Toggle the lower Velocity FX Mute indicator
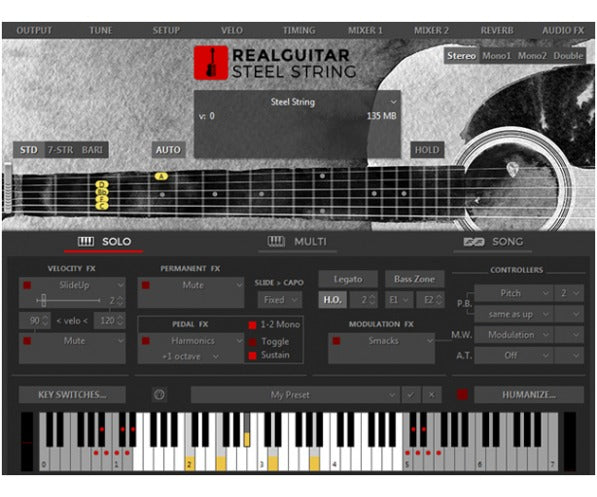This screenshot has width=597, height=497. (x=27, y=340)
